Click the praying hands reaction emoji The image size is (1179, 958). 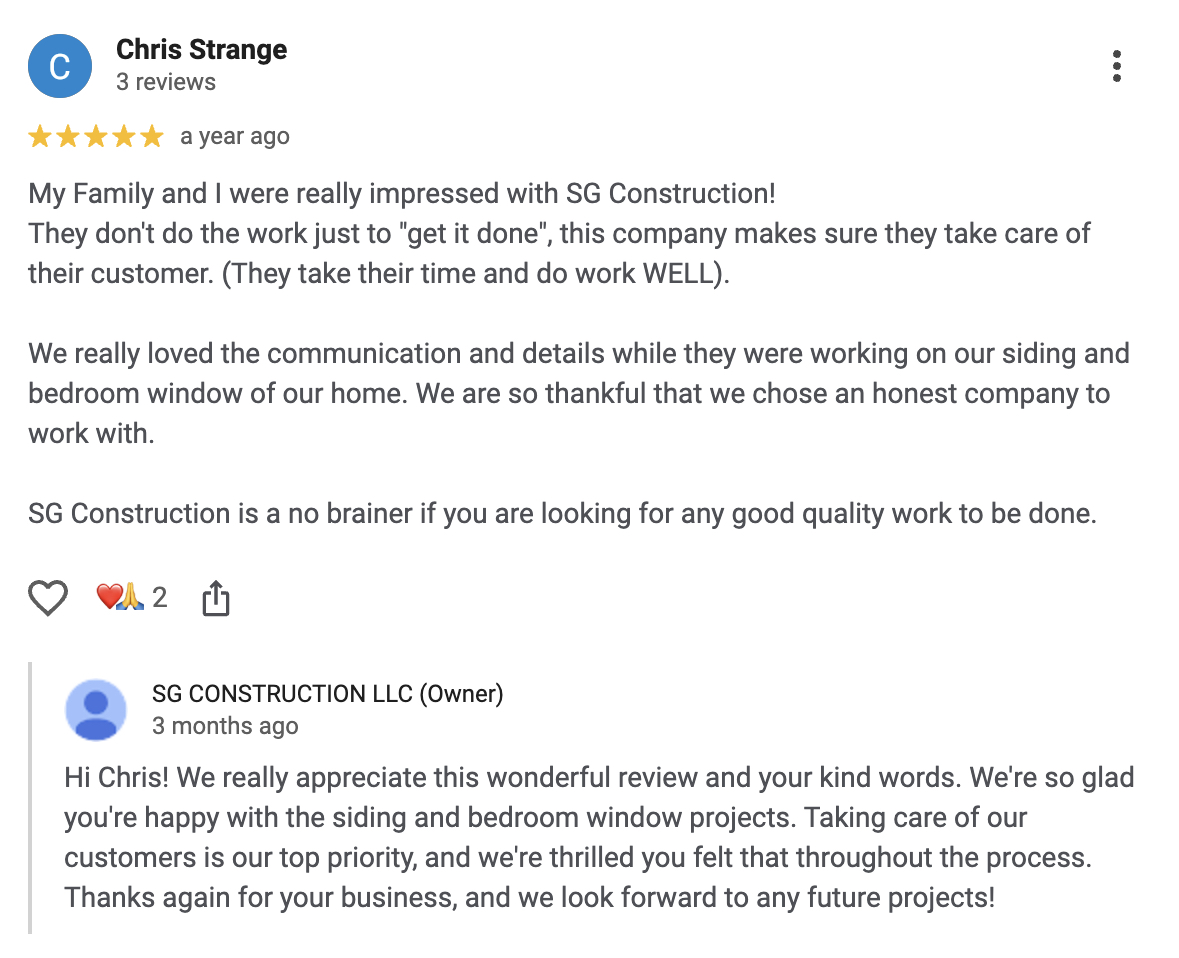click(x=131, y=598)
